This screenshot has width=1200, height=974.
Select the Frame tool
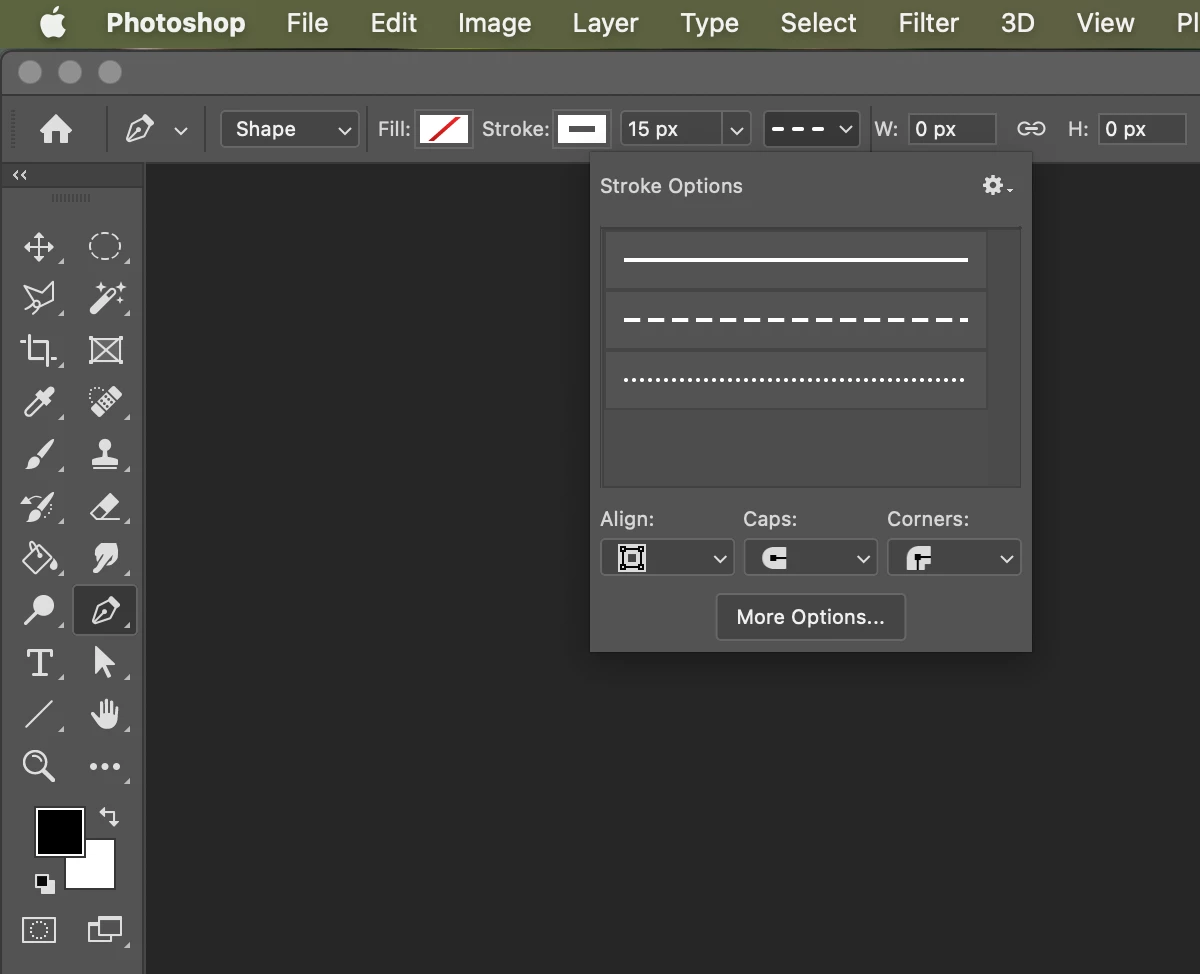(105, 350)
